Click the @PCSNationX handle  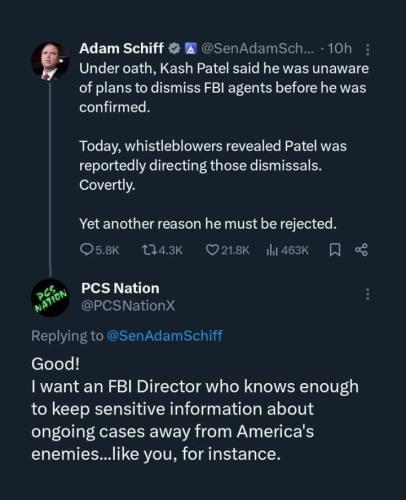tap(128, 306)
